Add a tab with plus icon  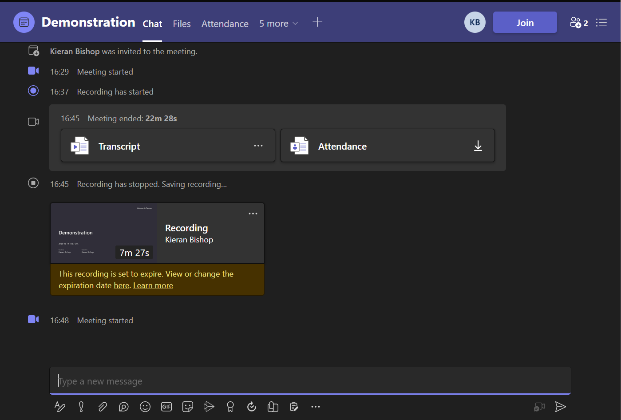pos(317,22)
